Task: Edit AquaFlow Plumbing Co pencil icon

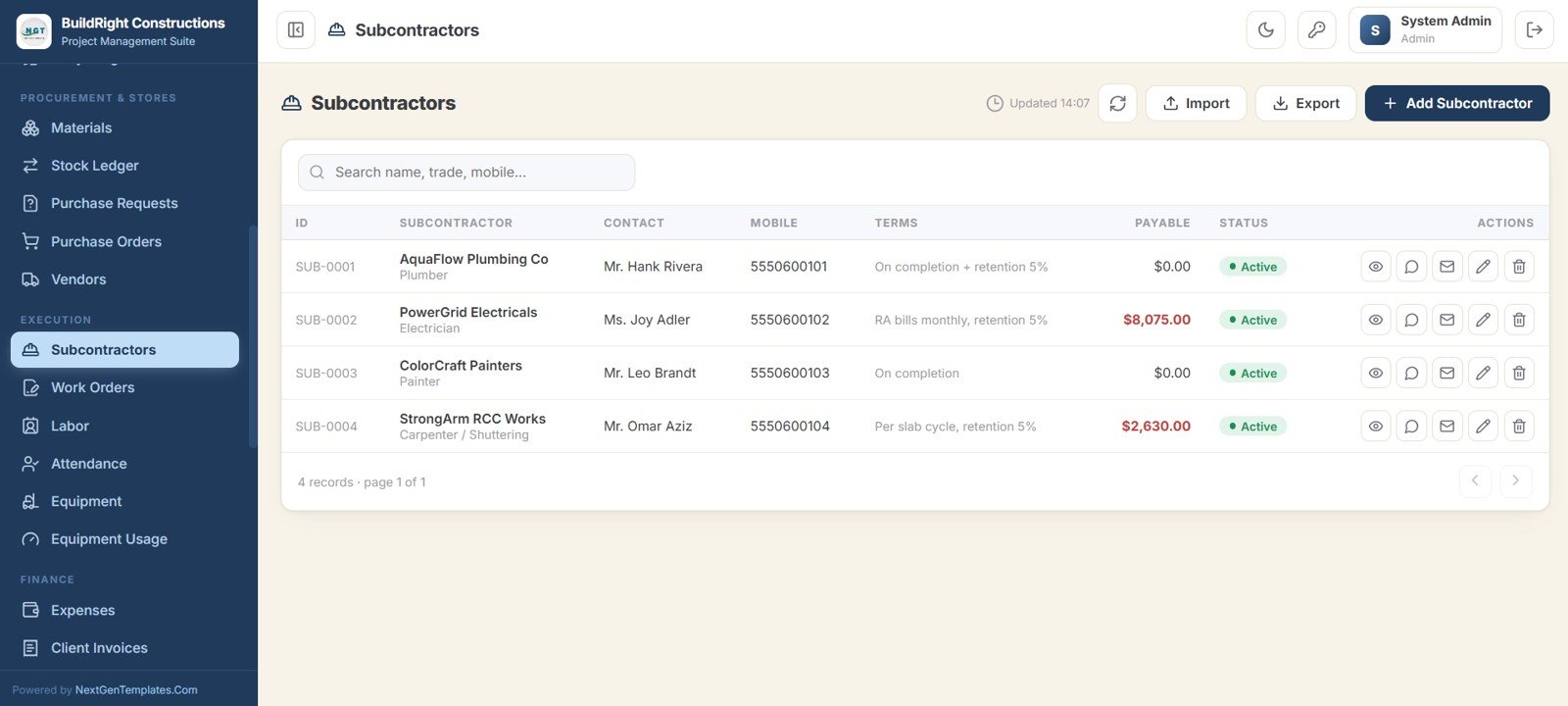Action: [x=1483, y=267]
